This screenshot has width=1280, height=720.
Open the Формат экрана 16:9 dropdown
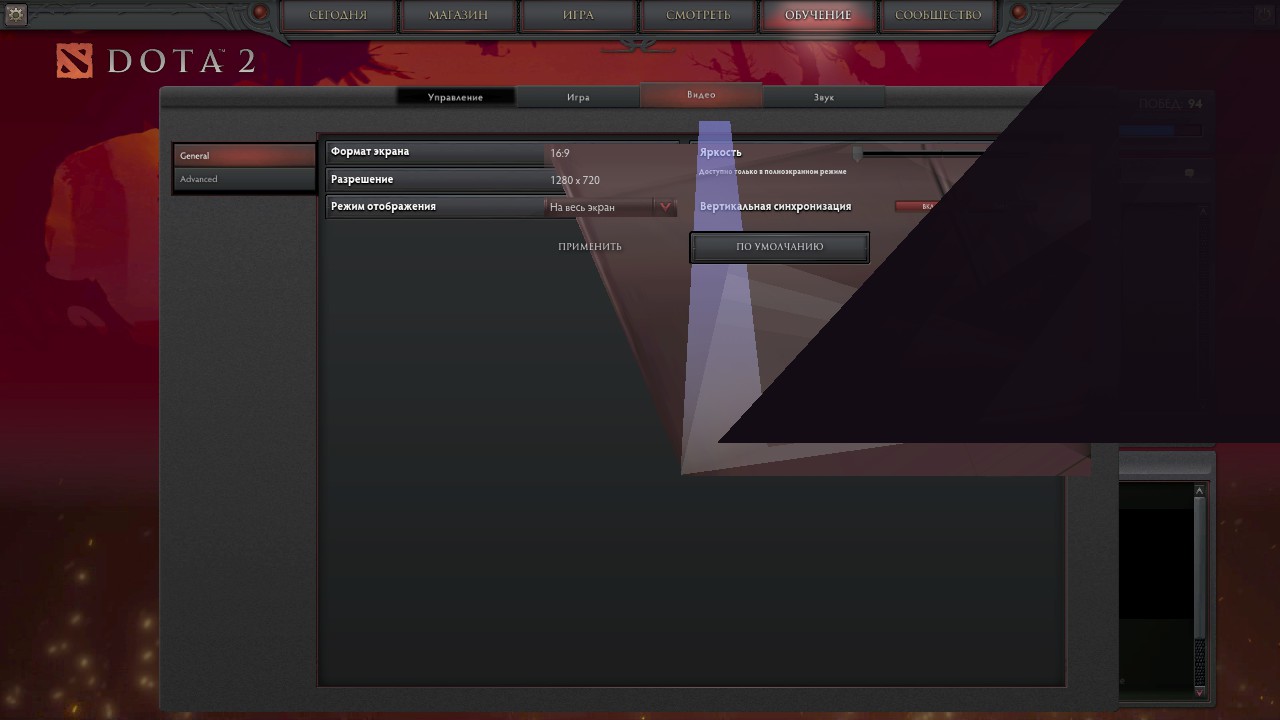click(612, 153)
